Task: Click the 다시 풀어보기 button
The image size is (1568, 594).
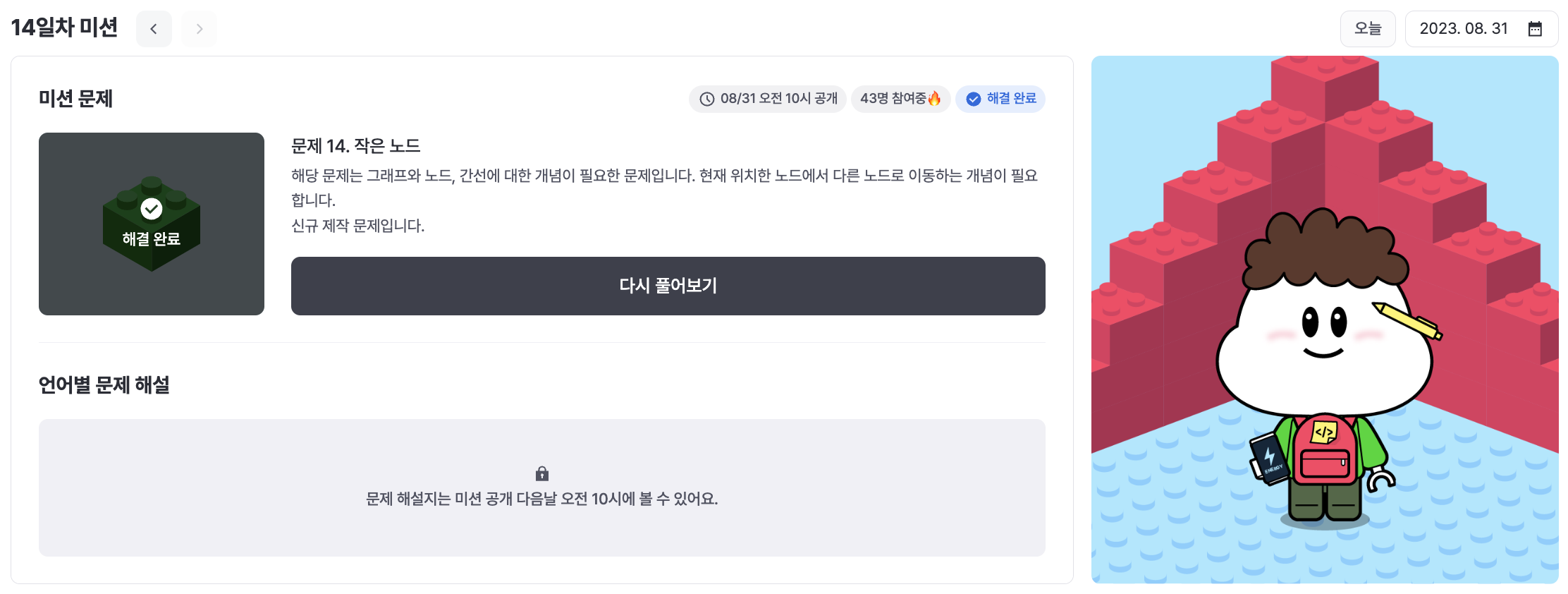Action: click(668, 286)
